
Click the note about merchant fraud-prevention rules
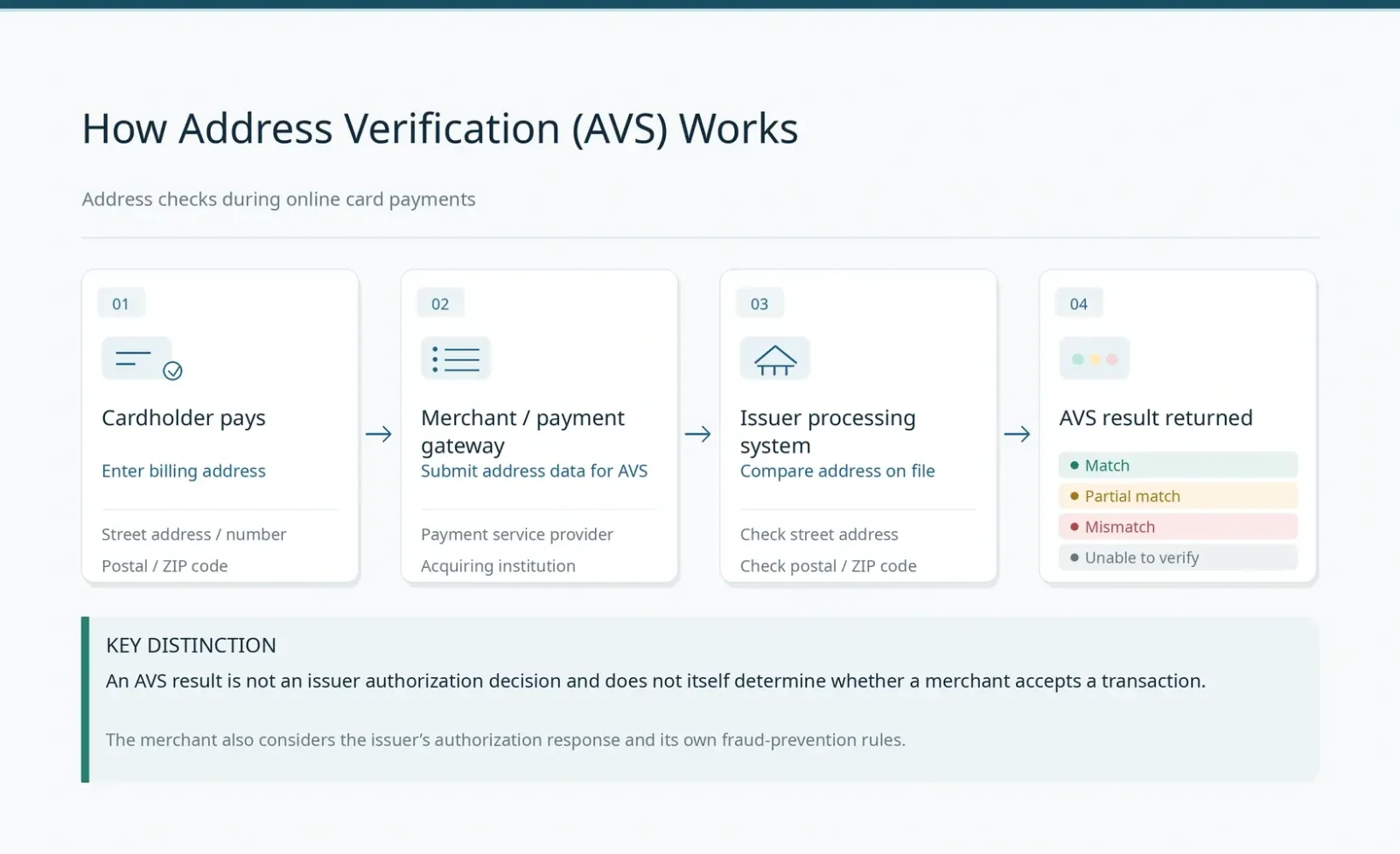click(506, 740)
